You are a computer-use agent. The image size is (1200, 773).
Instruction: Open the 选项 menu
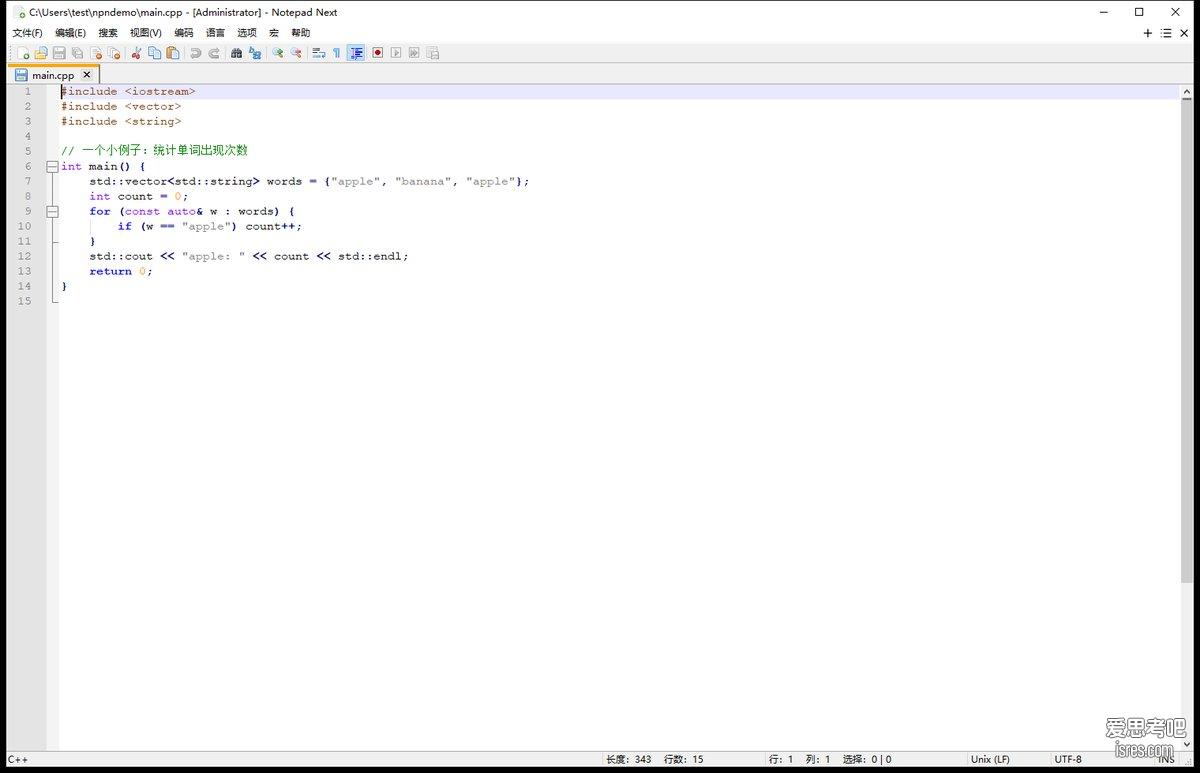point(247,33)
